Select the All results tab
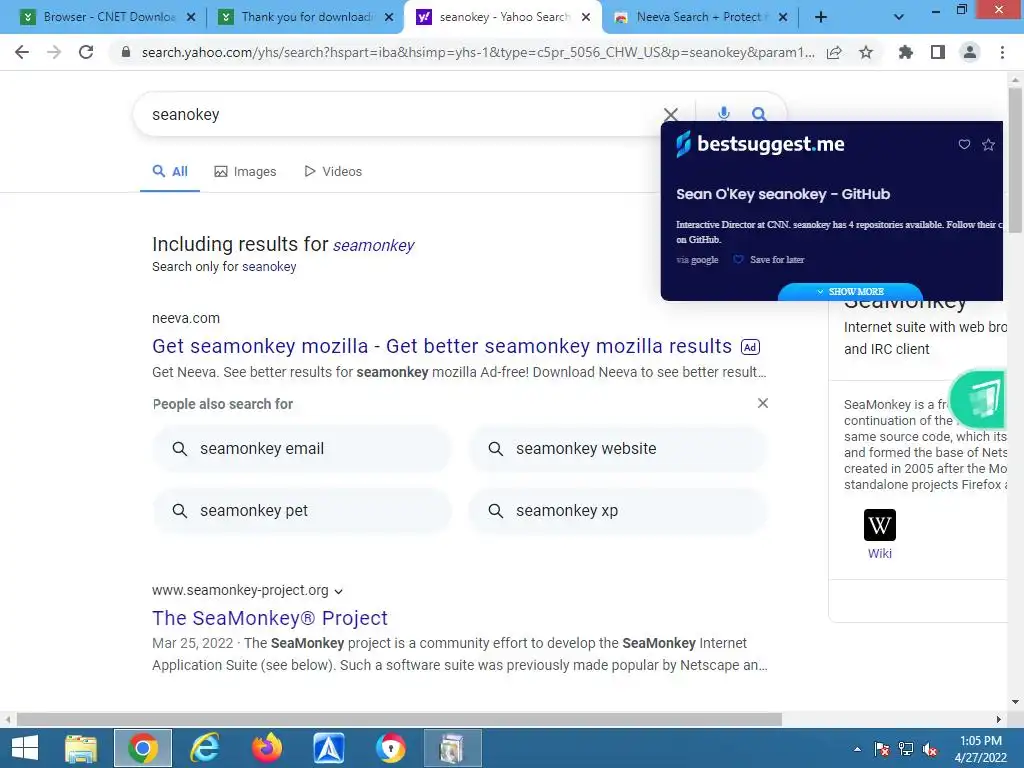Viewport: 1024px width, 768px height. [x=170, y=172]
